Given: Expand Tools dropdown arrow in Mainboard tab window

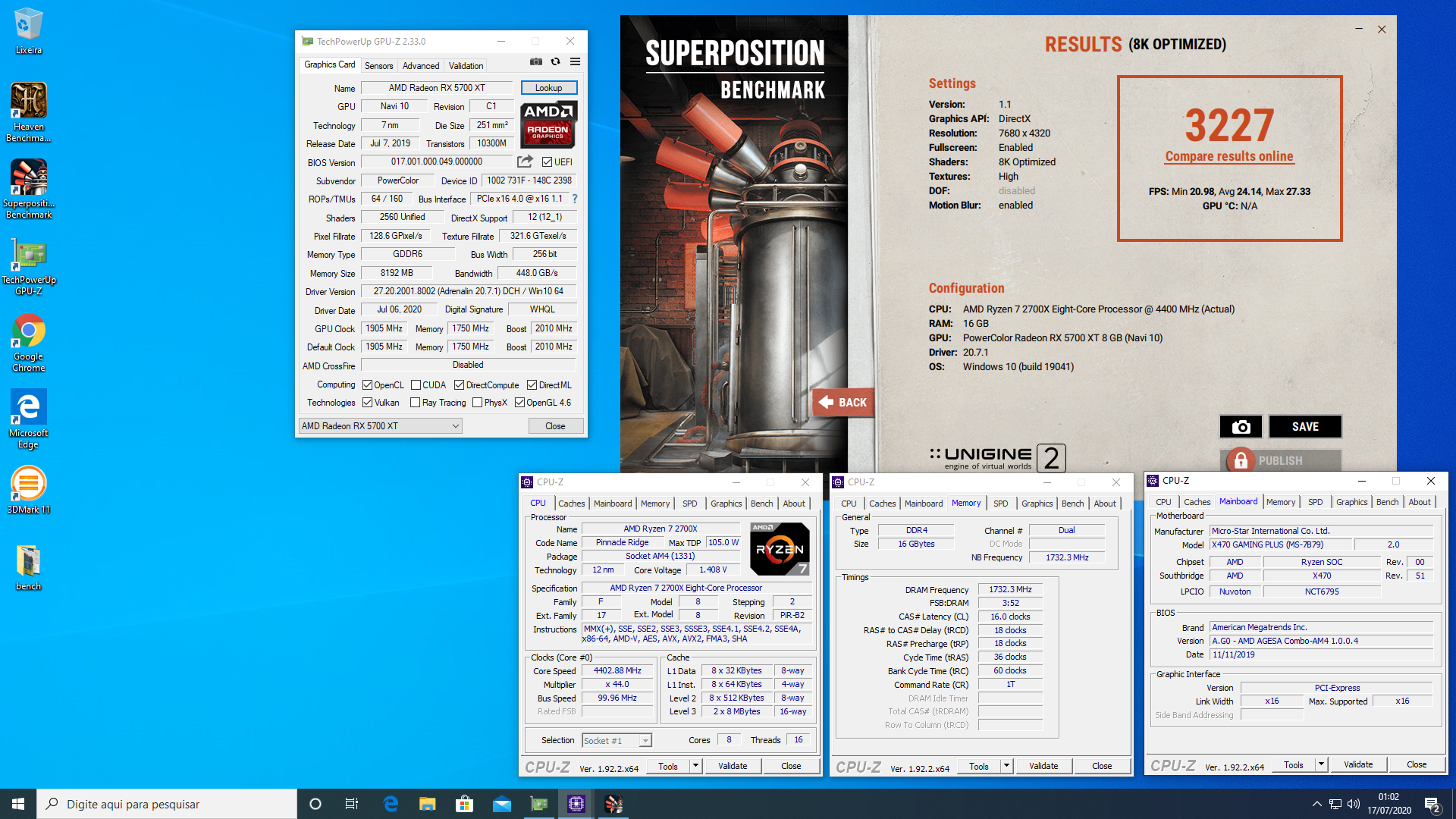Looking at the screenshot, I should [x=1321, y=764].
